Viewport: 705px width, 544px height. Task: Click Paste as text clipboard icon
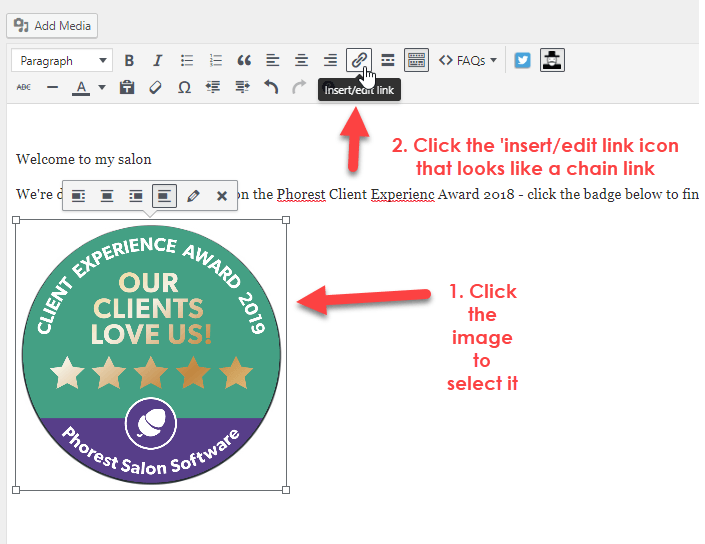127,87
